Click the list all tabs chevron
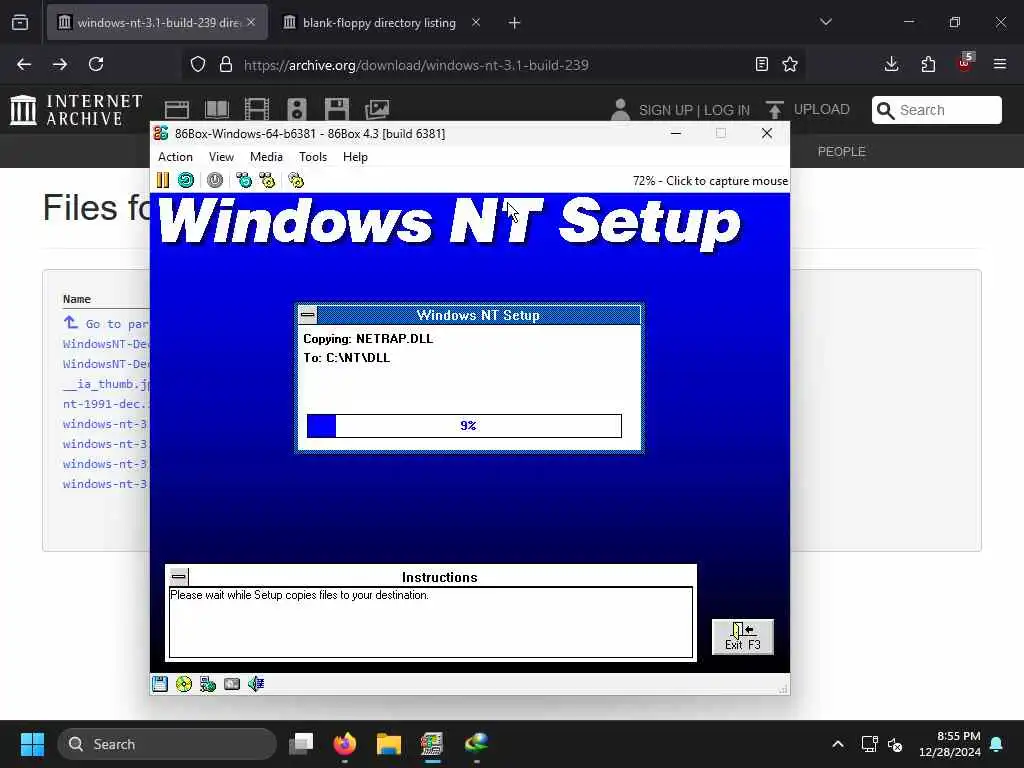Screen dimensions: 1024x768 pos(826,22)
